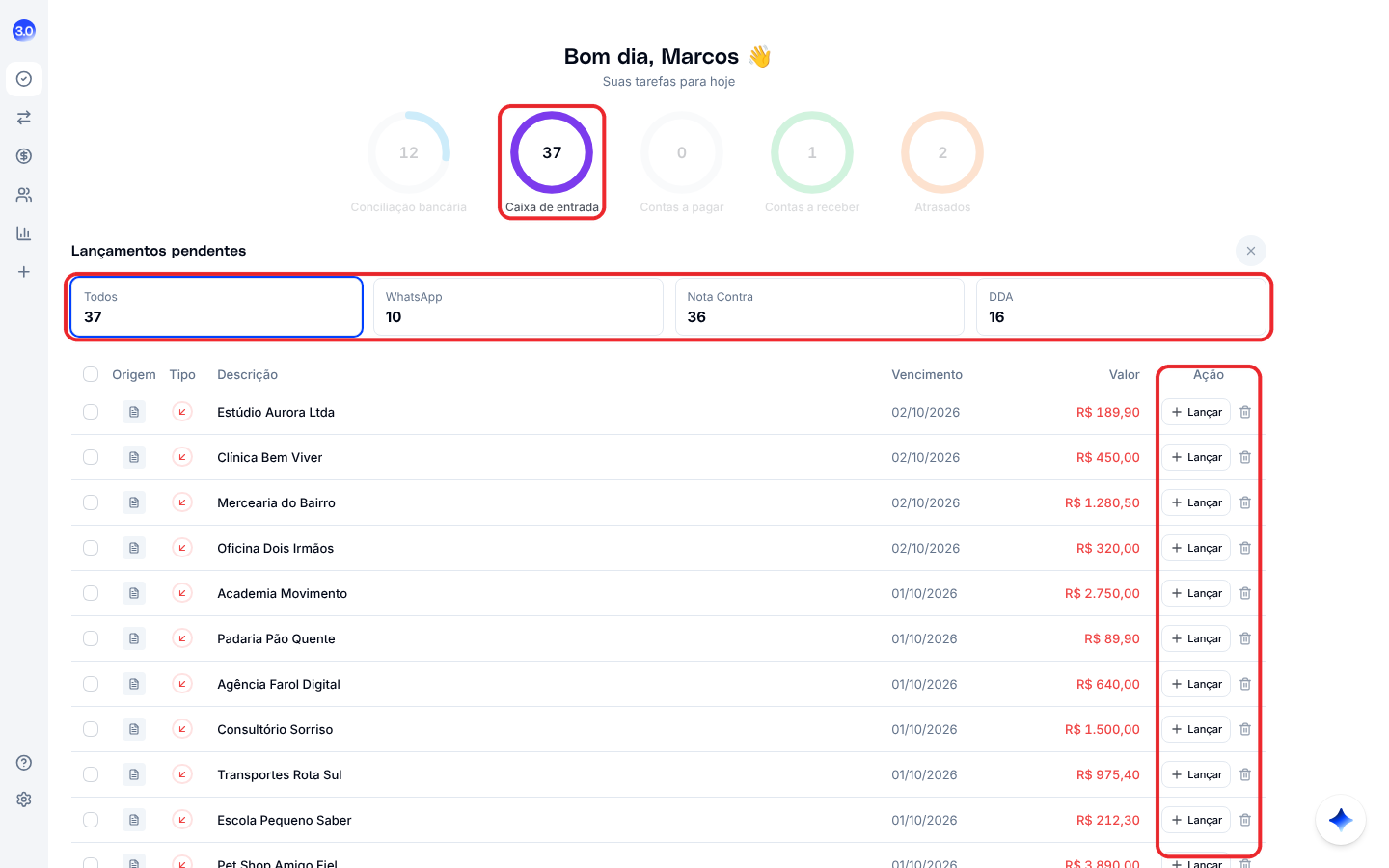1389x868 pixels.
Task: Click the 3.0 app logo
Action: click(24, 31)
